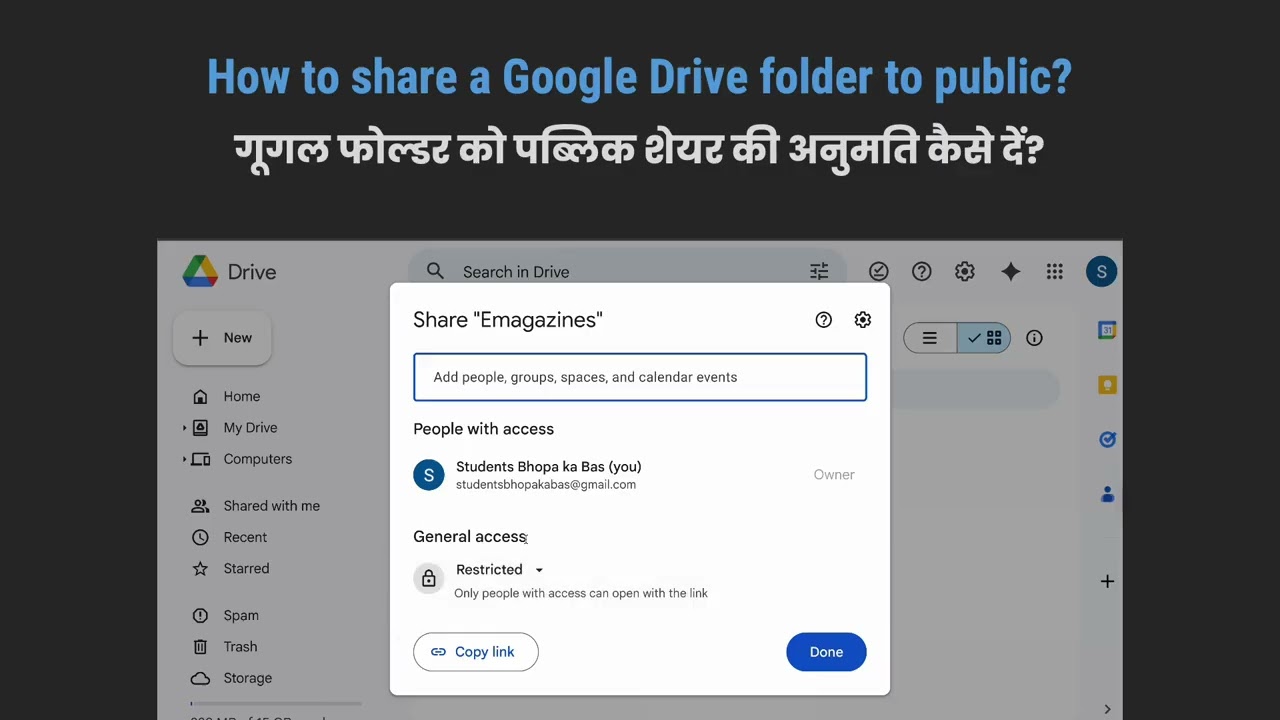Click the lock icon beside Restricted
This screenshot has height=720, width=1280.
[429, 578]
